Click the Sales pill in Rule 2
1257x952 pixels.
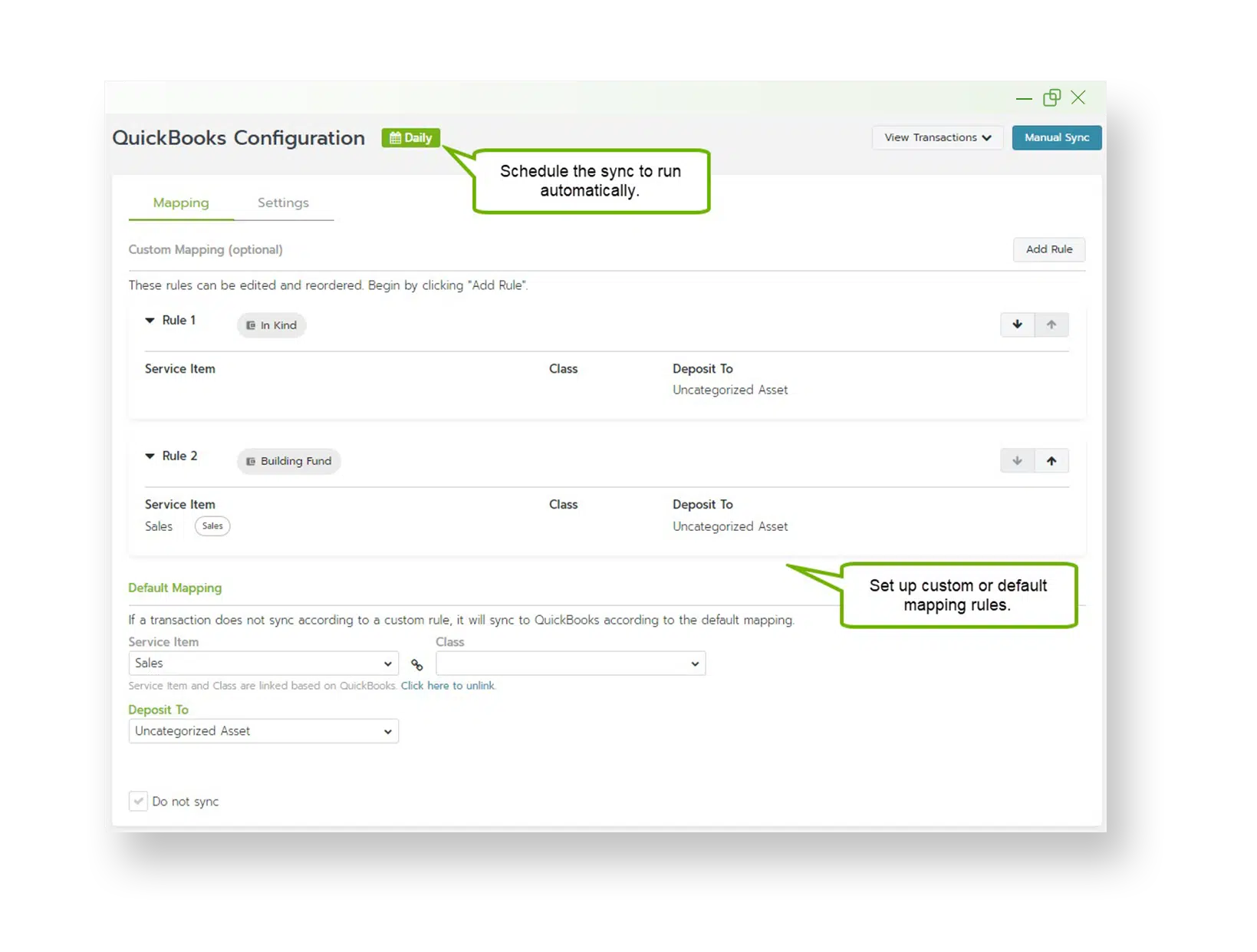[x=212, y=526]
